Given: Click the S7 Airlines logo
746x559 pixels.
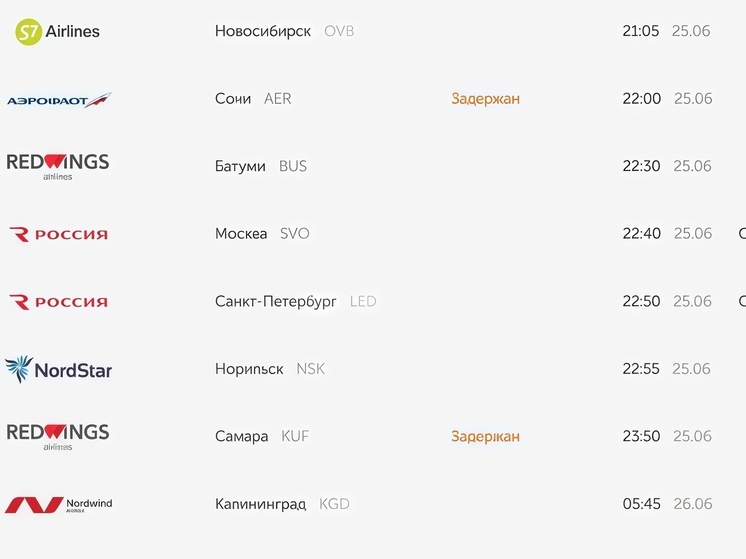Looking at the screenshot, I should [x=58, y=31].
